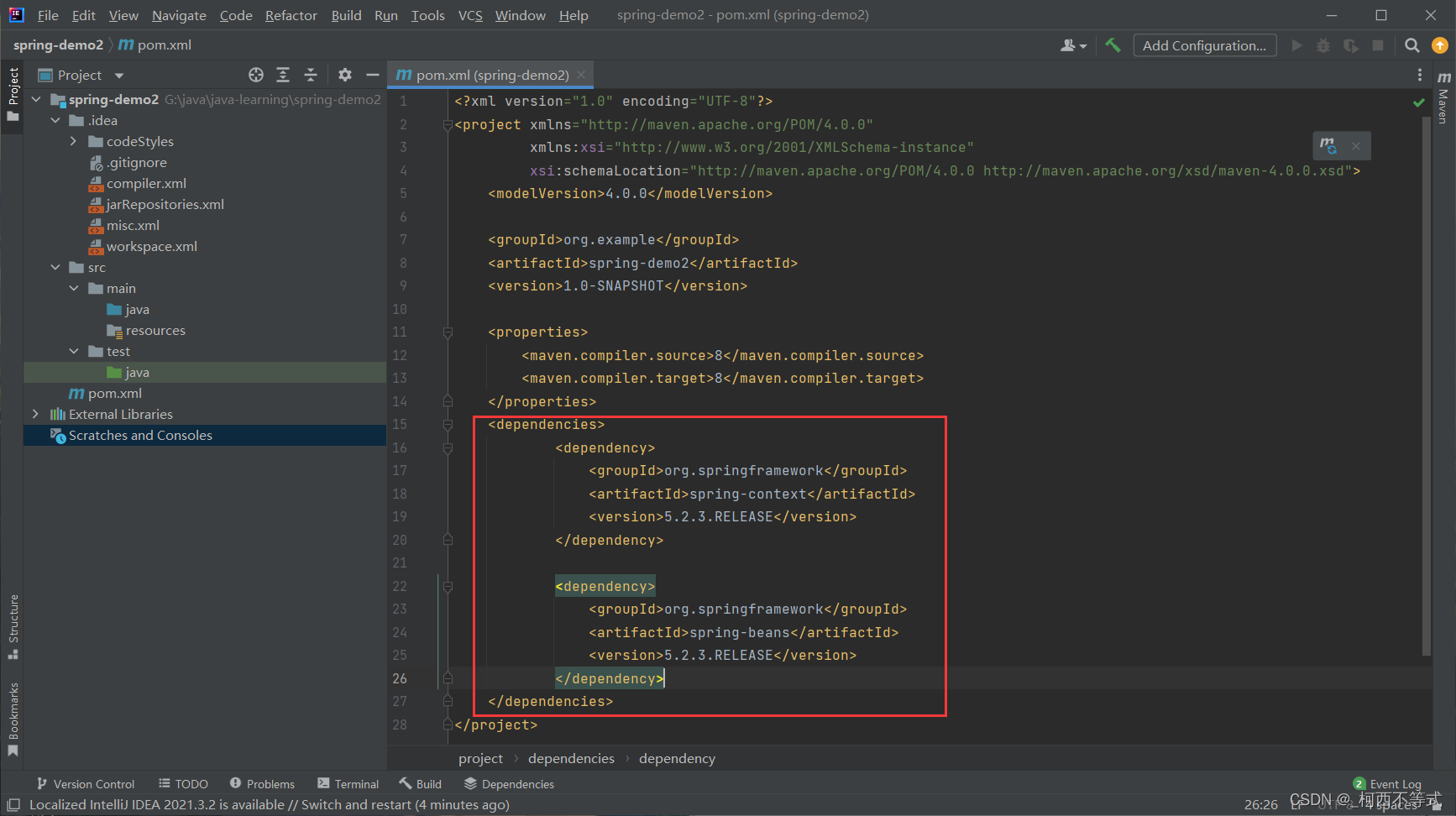The image size is (1456, 816).
Task: Collapse the src folder
Action: pyautogui.click(x=55, y=267)
